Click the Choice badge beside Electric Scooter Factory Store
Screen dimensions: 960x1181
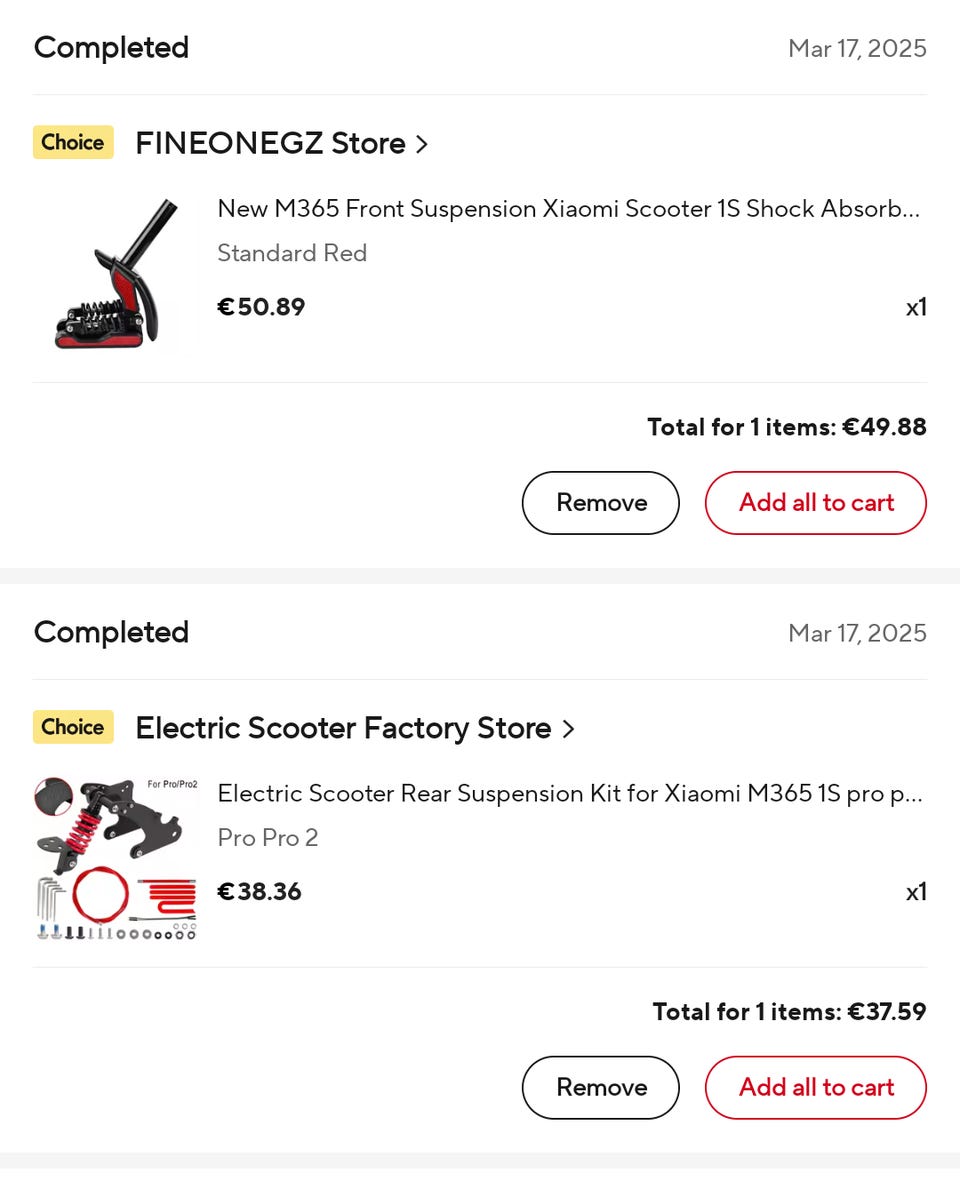click(73, 728)
